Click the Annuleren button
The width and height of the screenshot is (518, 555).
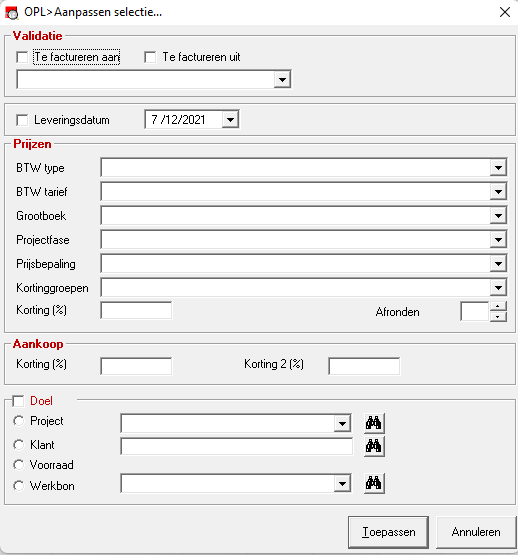point(476,532)
